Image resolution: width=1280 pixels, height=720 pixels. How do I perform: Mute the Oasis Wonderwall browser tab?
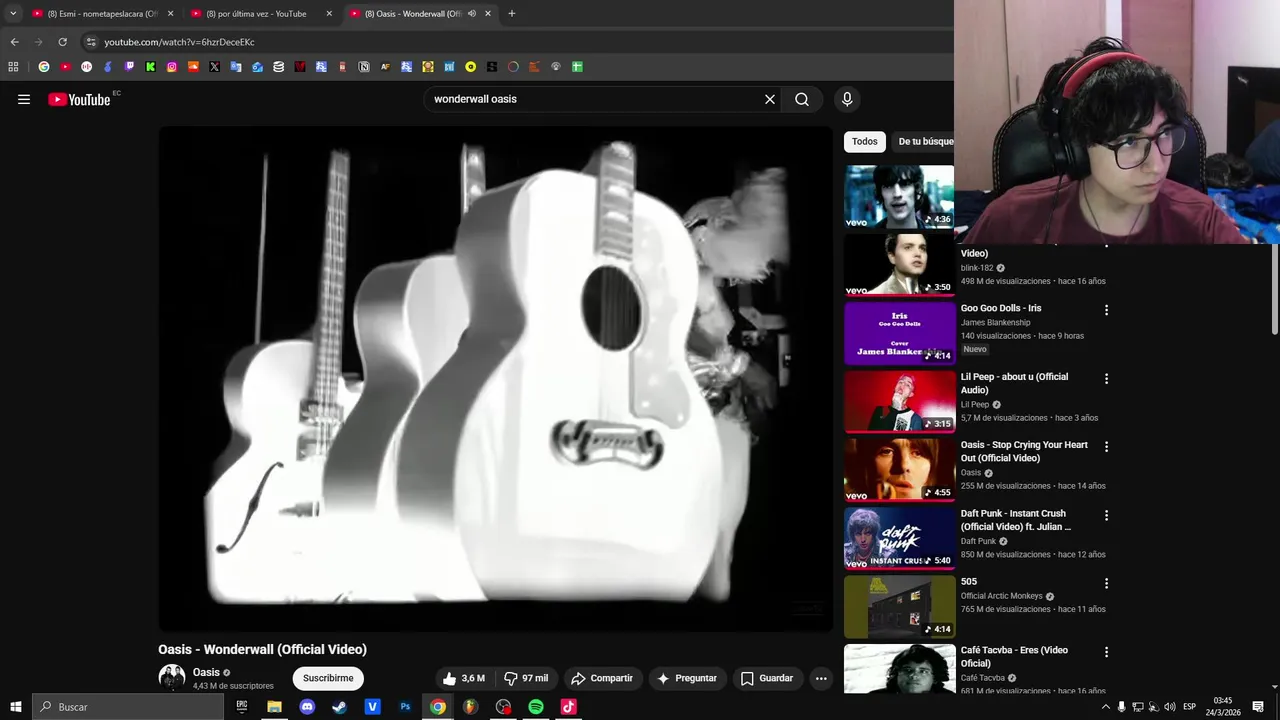click(472, 14)
